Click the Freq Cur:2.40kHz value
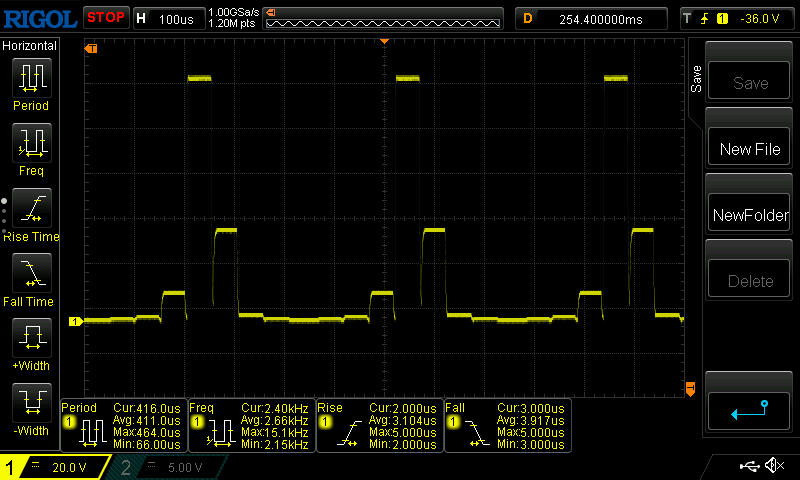Image resolution: width=800 pixels, height=480 pixels. coord(274,409)
